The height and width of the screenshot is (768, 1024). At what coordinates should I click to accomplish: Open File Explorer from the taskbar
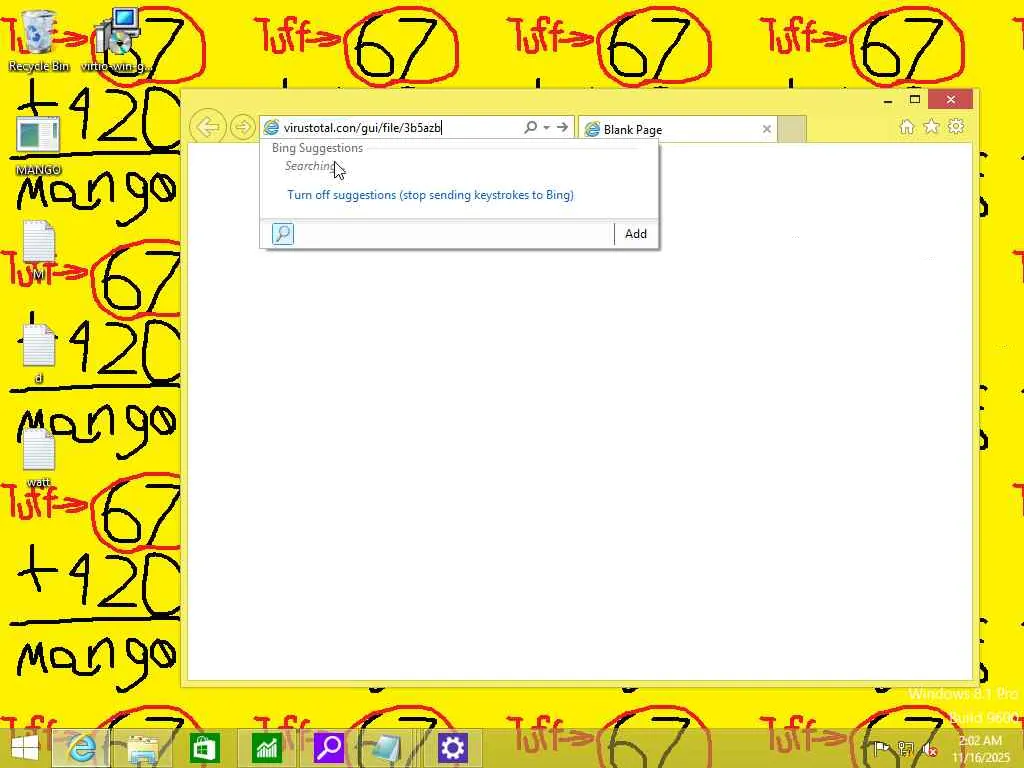142,748
